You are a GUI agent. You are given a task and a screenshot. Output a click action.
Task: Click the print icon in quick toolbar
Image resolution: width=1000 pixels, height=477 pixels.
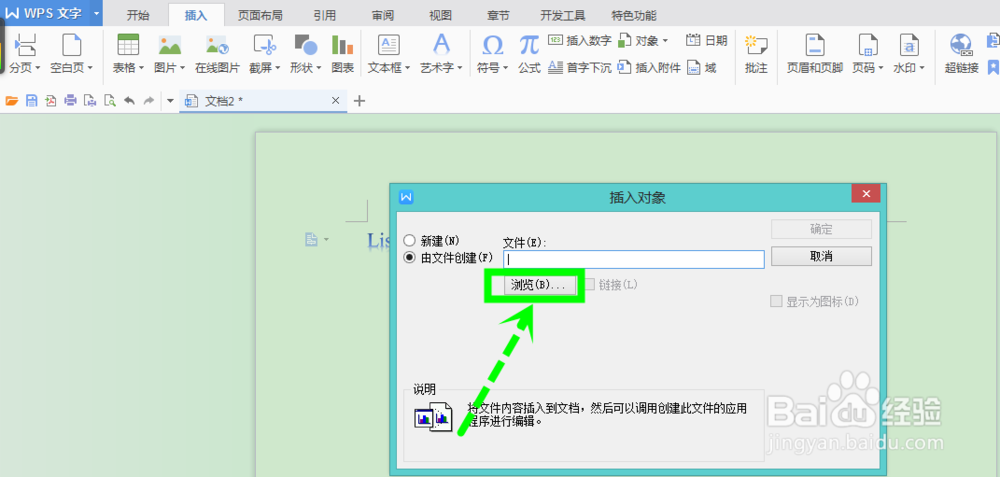click(71, 100)
